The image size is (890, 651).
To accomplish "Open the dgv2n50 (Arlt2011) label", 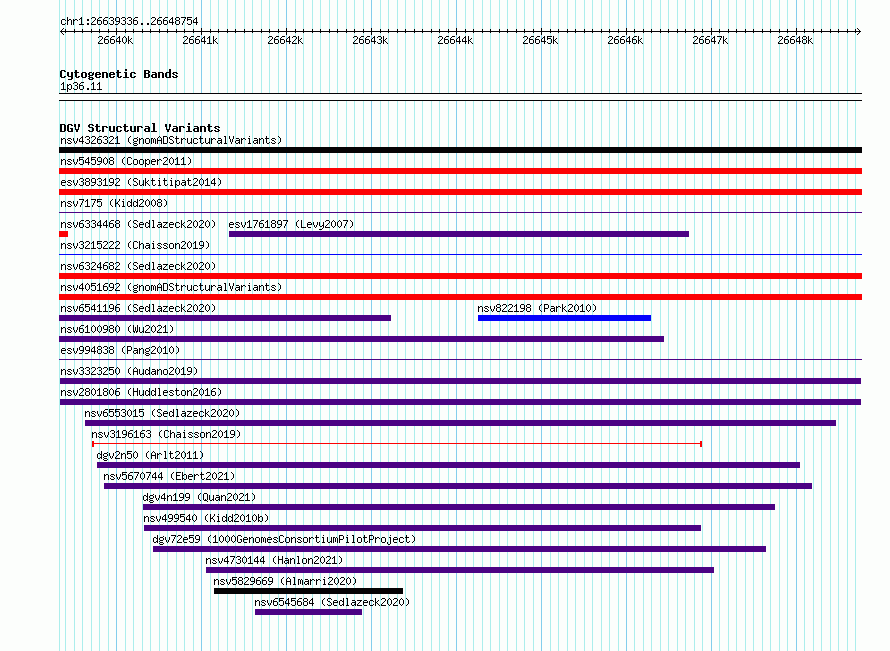I will (150, 455).
